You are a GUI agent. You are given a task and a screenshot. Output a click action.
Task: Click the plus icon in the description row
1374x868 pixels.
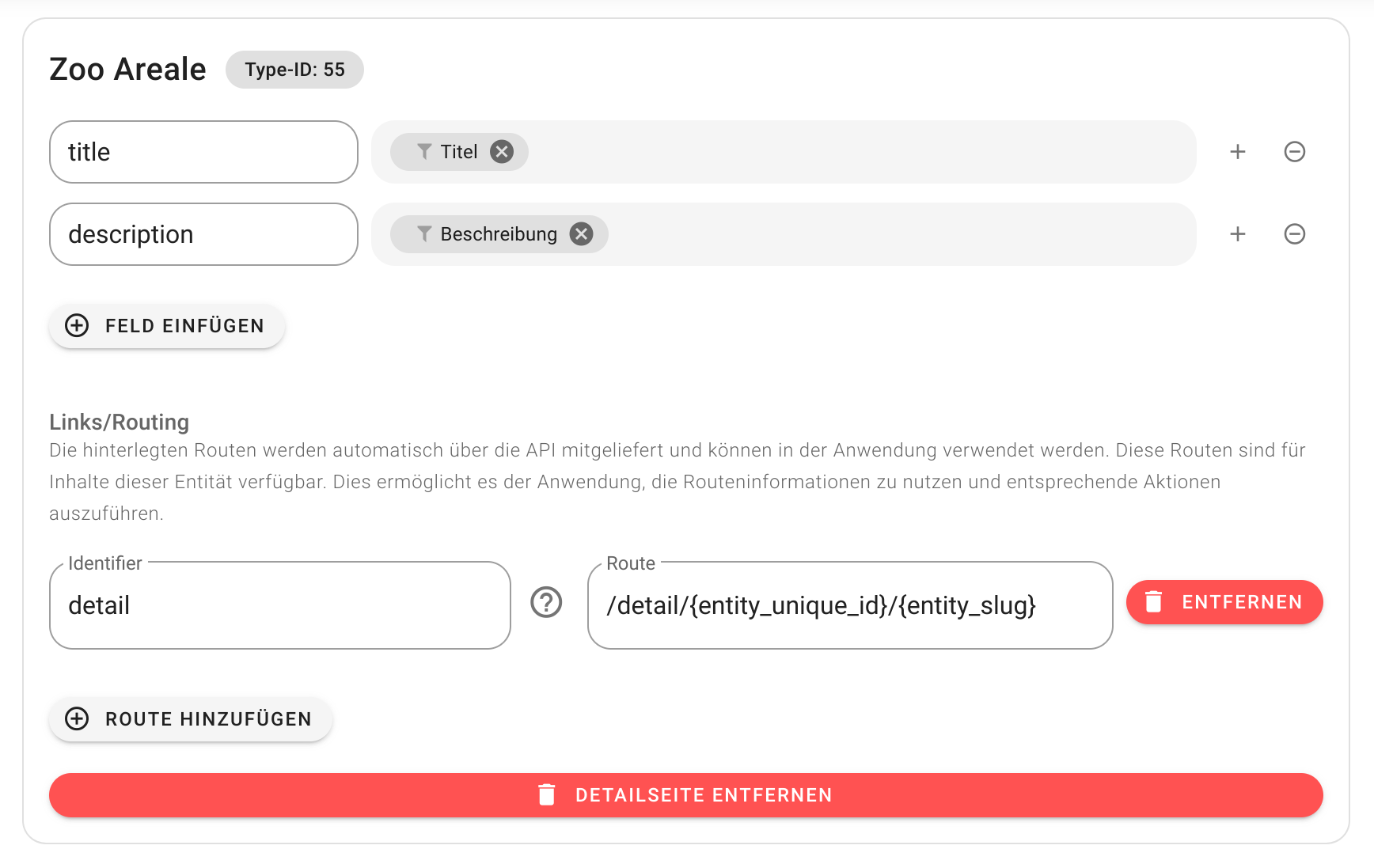click(x=1238, y=233)
